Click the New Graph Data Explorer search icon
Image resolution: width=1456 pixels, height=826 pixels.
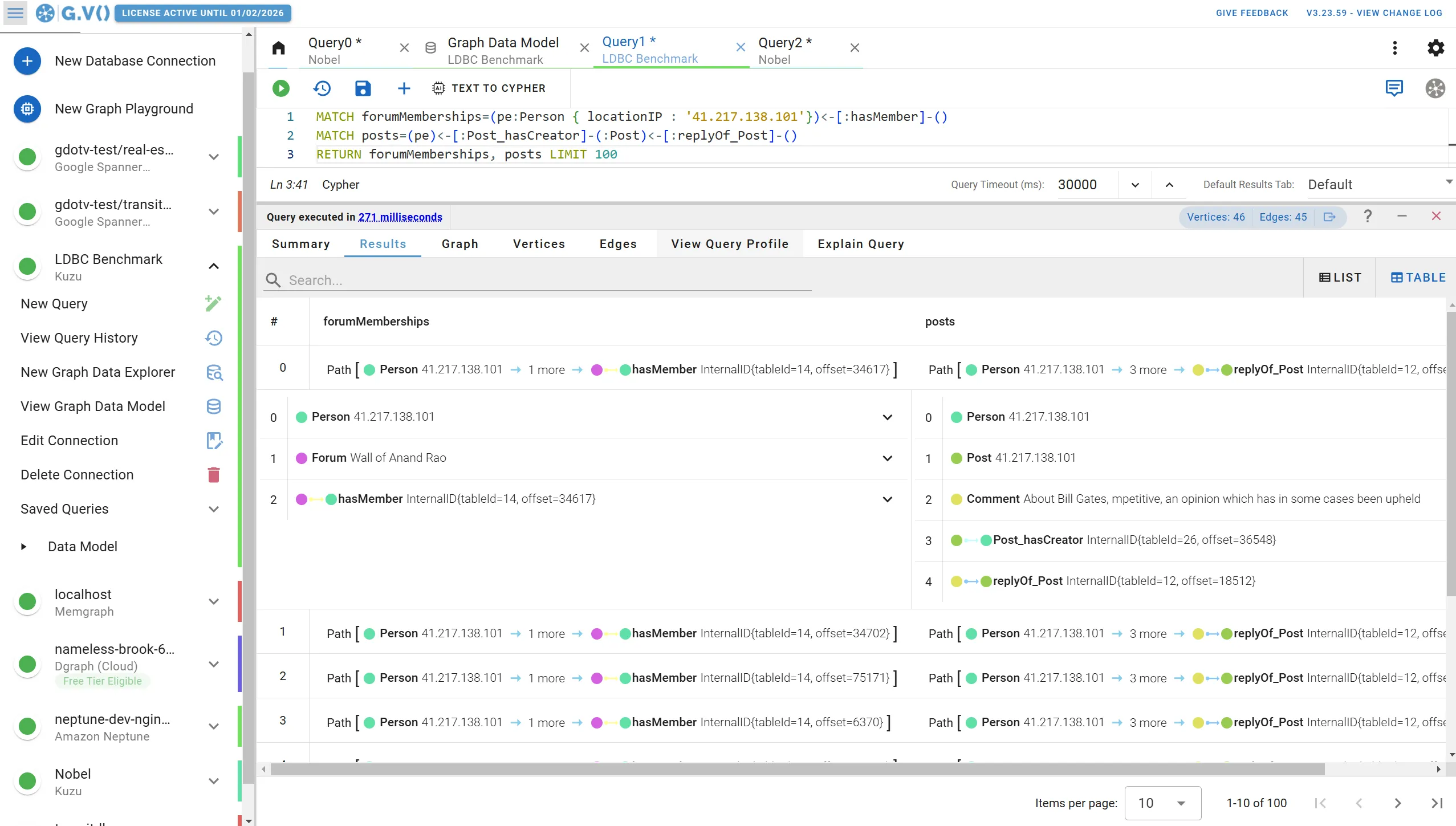[x=214, y=372]
